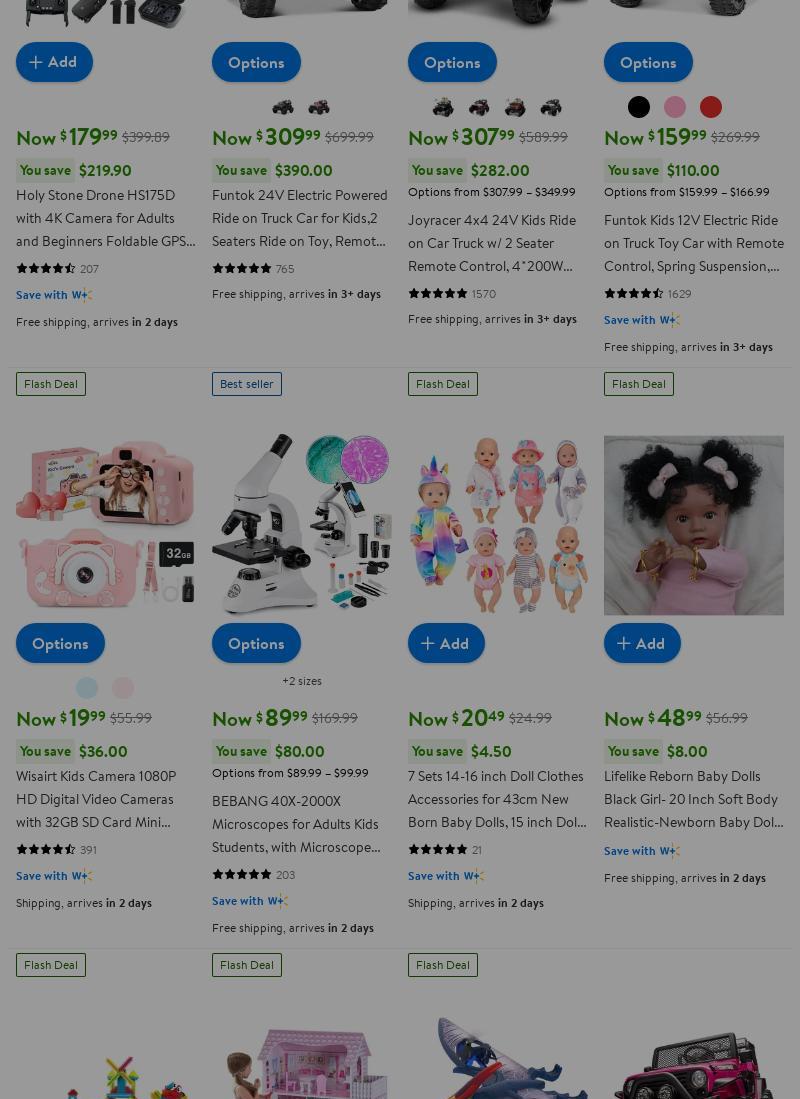800x1099 pixels.
Task: Choose the pink color swatch for Funtok 12V truck
Action: tap(674, 107)
